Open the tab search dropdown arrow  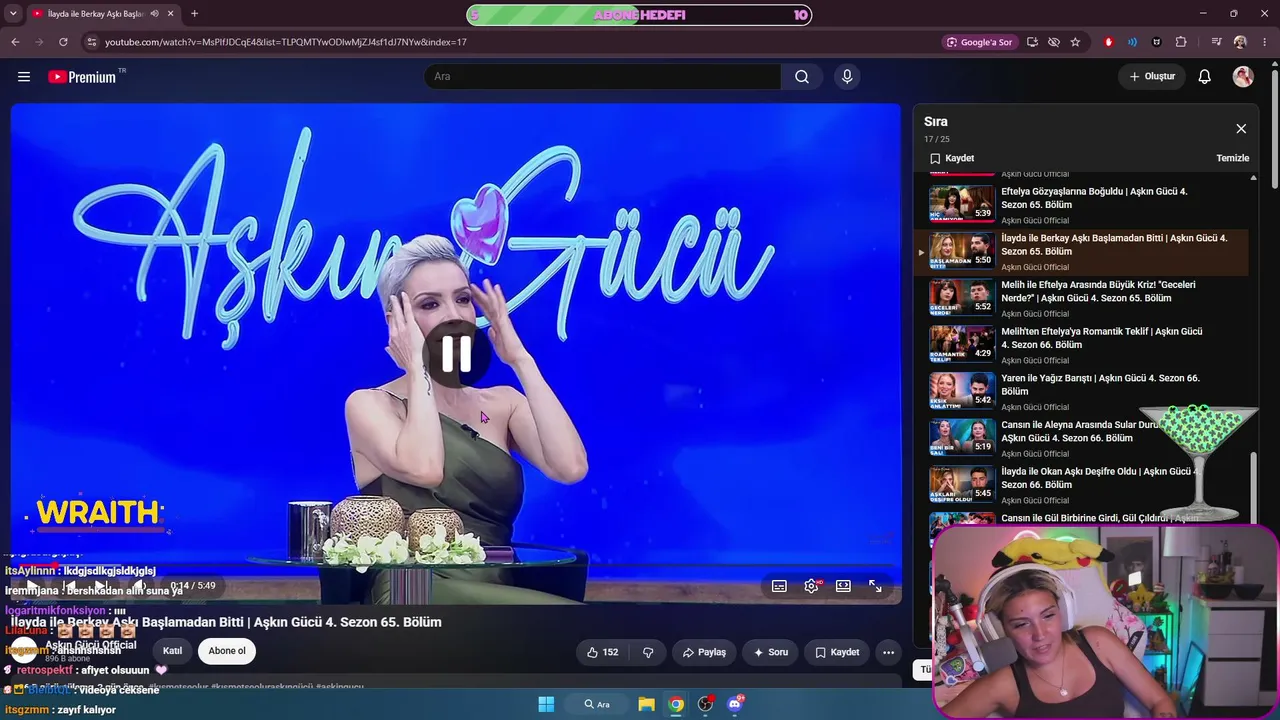[x=13, y=14]
